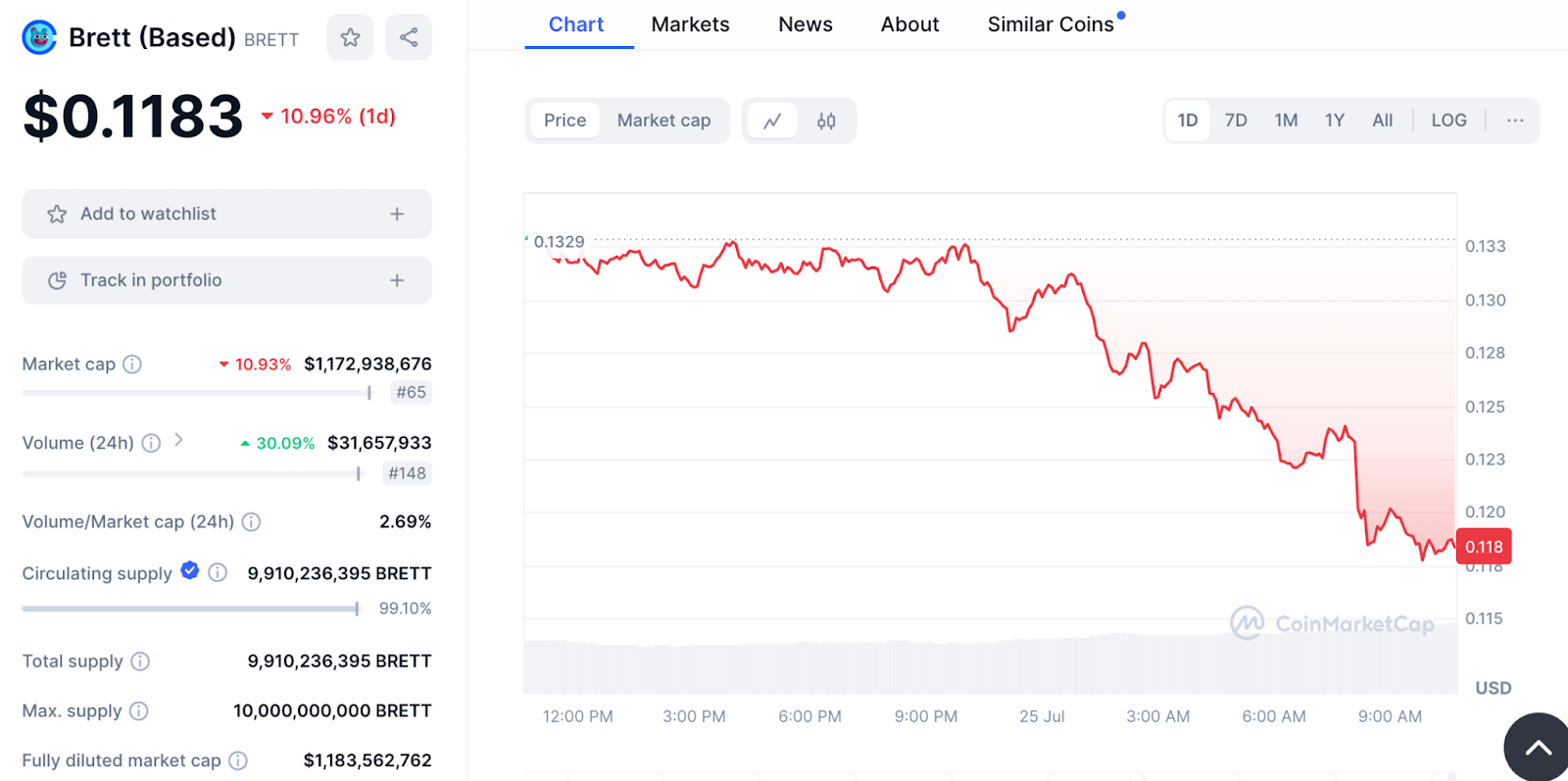Click Volume (24h) info icon
This screenshot has height=781, width=1568.
coord(151,443)
